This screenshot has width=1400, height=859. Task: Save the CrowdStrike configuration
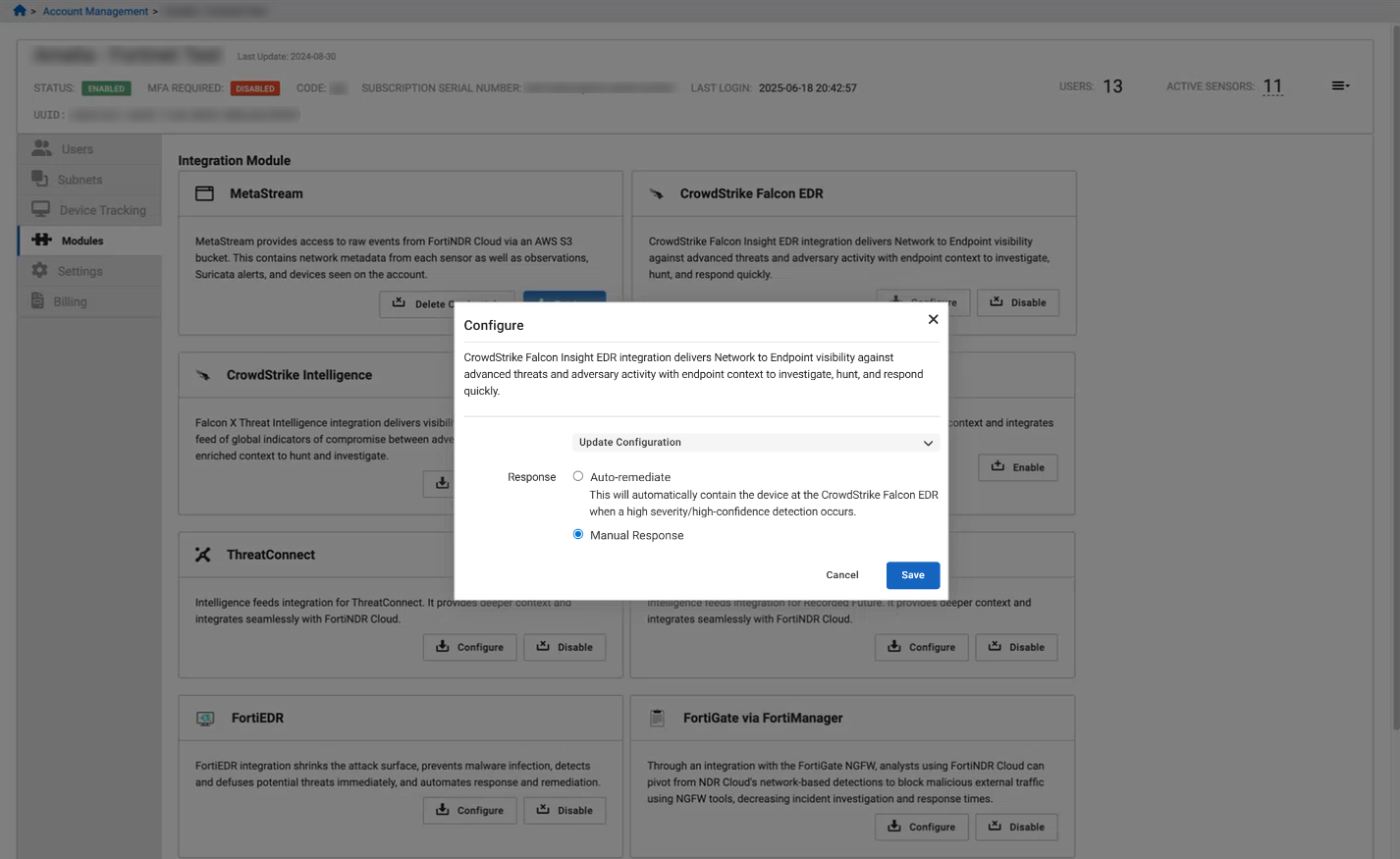(913, 575)
